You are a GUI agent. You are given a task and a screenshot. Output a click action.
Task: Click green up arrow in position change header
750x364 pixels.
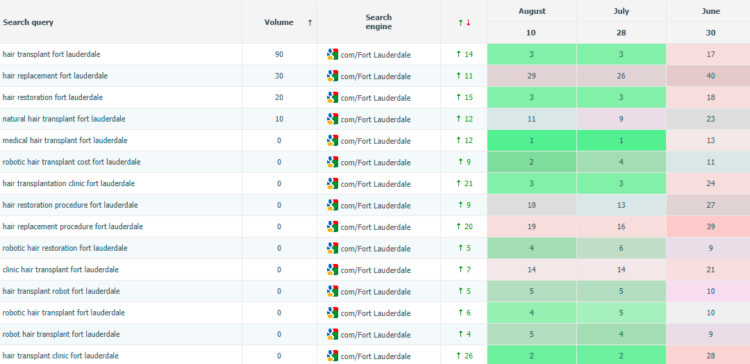pos(461,22)
